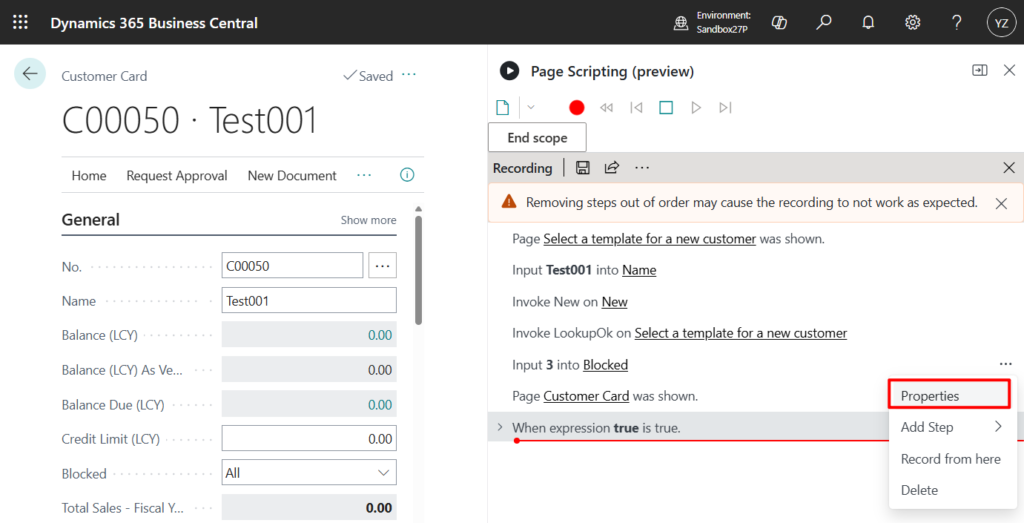Share the recording using the share icon

tap(612, 168)
